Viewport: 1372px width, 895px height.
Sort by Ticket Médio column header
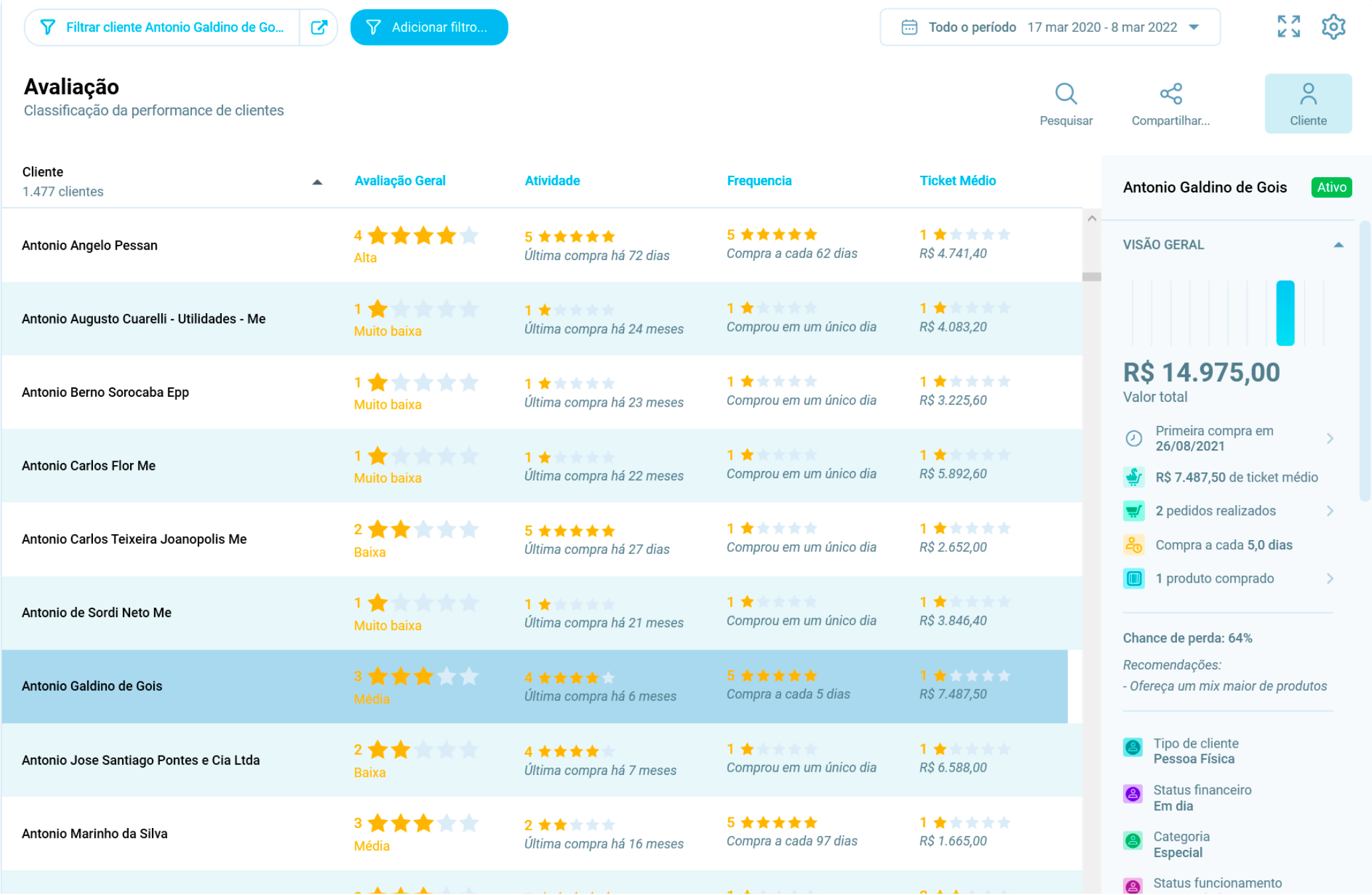pos(957,180)
